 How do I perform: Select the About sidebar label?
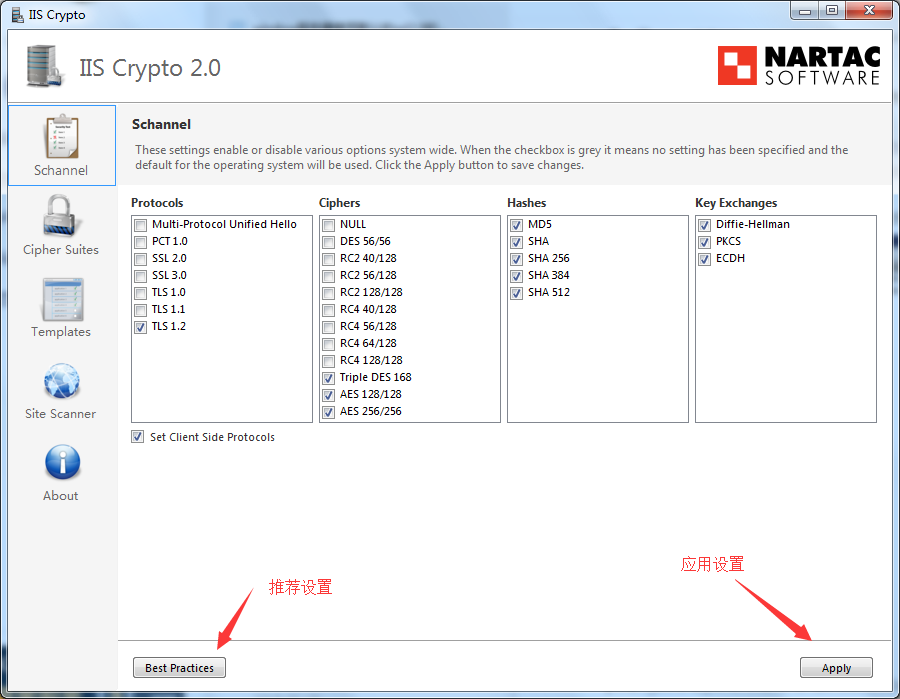point(61,496)
